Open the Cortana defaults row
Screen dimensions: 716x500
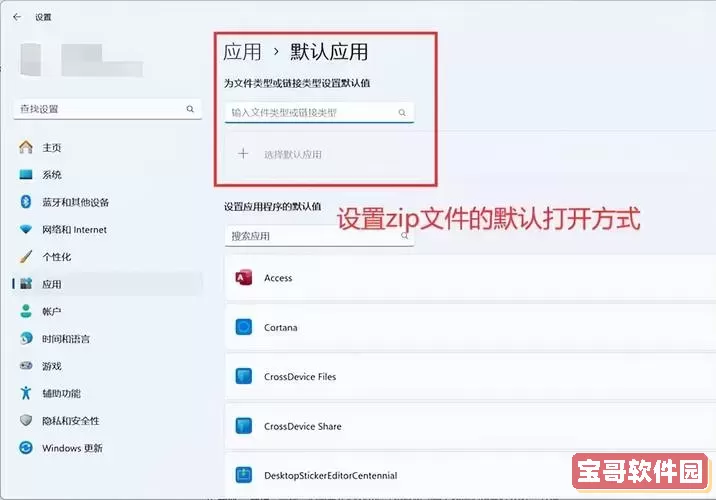[470, 327]
